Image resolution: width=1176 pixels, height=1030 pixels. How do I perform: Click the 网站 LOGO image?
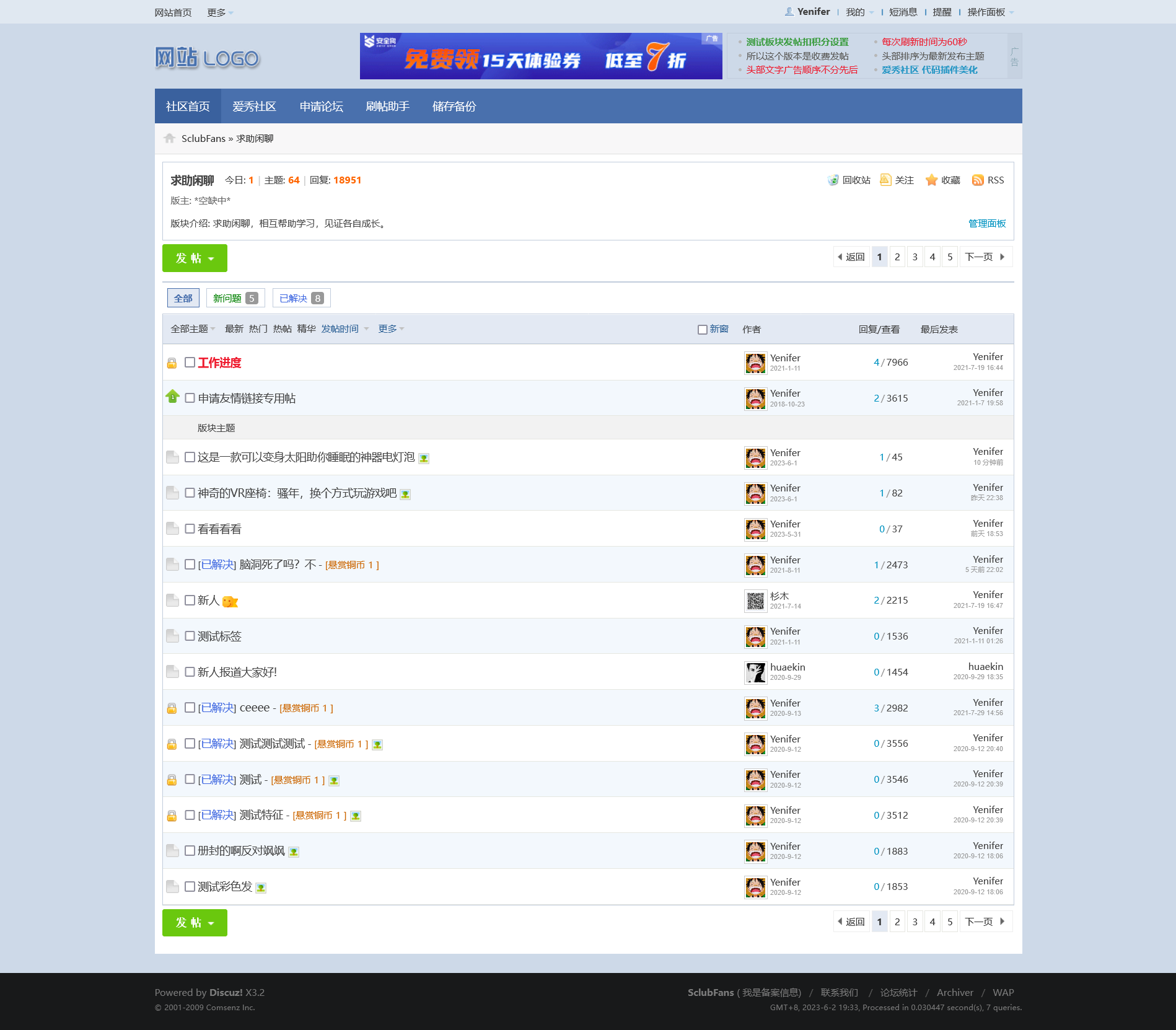207,58
